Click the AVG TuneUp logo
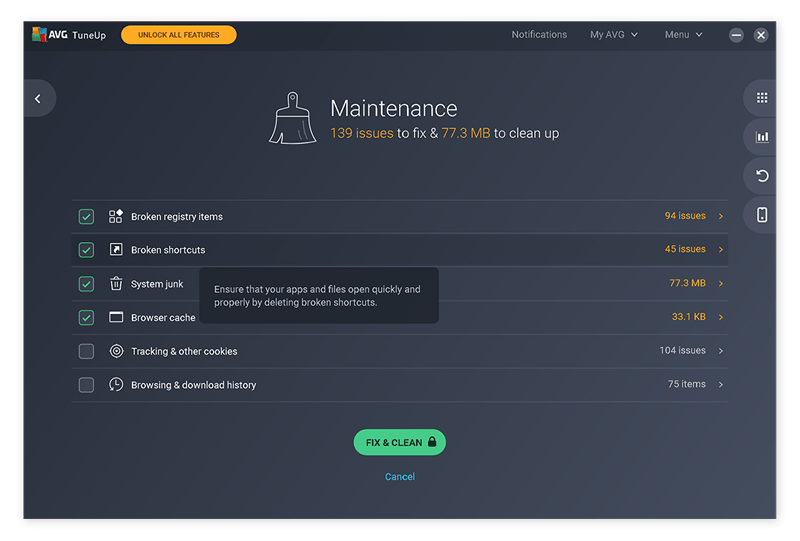This screenshot has width=800, height=541. click(69, 35)
